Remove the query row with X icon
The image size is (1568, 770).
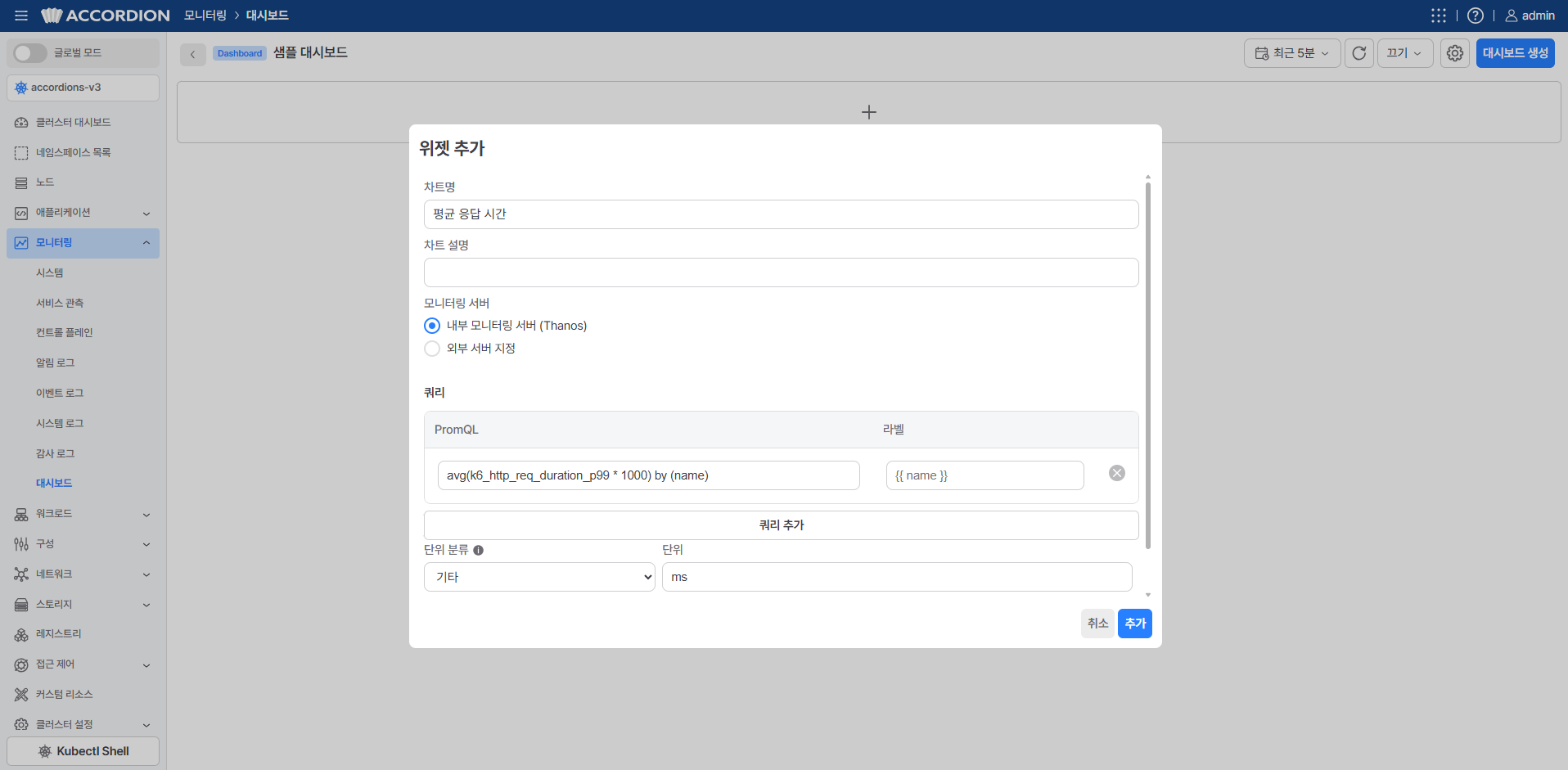tap(1117, 473)
